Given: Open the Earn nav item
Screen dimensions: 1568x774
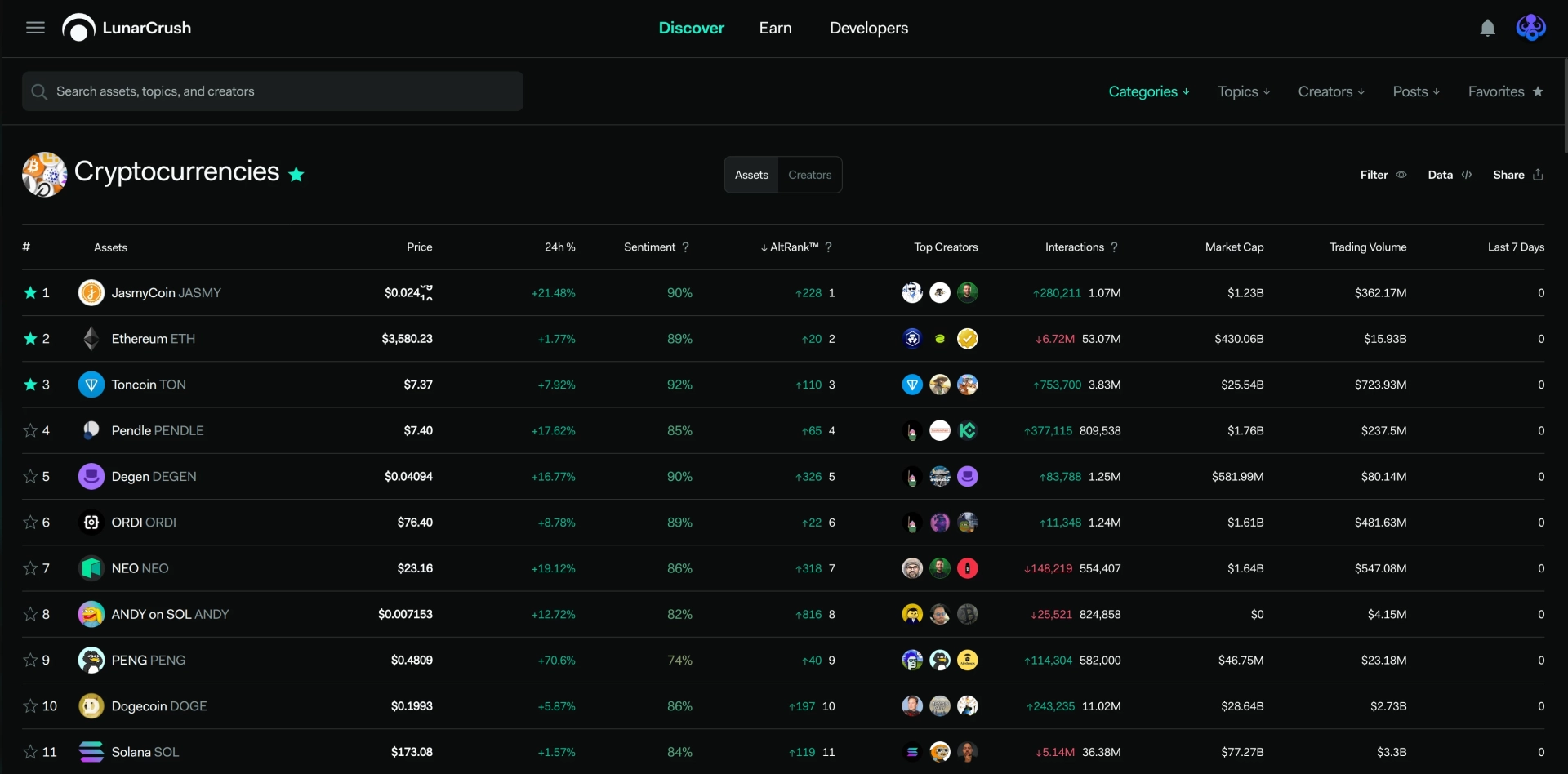Looking at the screenshot, I should [775, 28].
